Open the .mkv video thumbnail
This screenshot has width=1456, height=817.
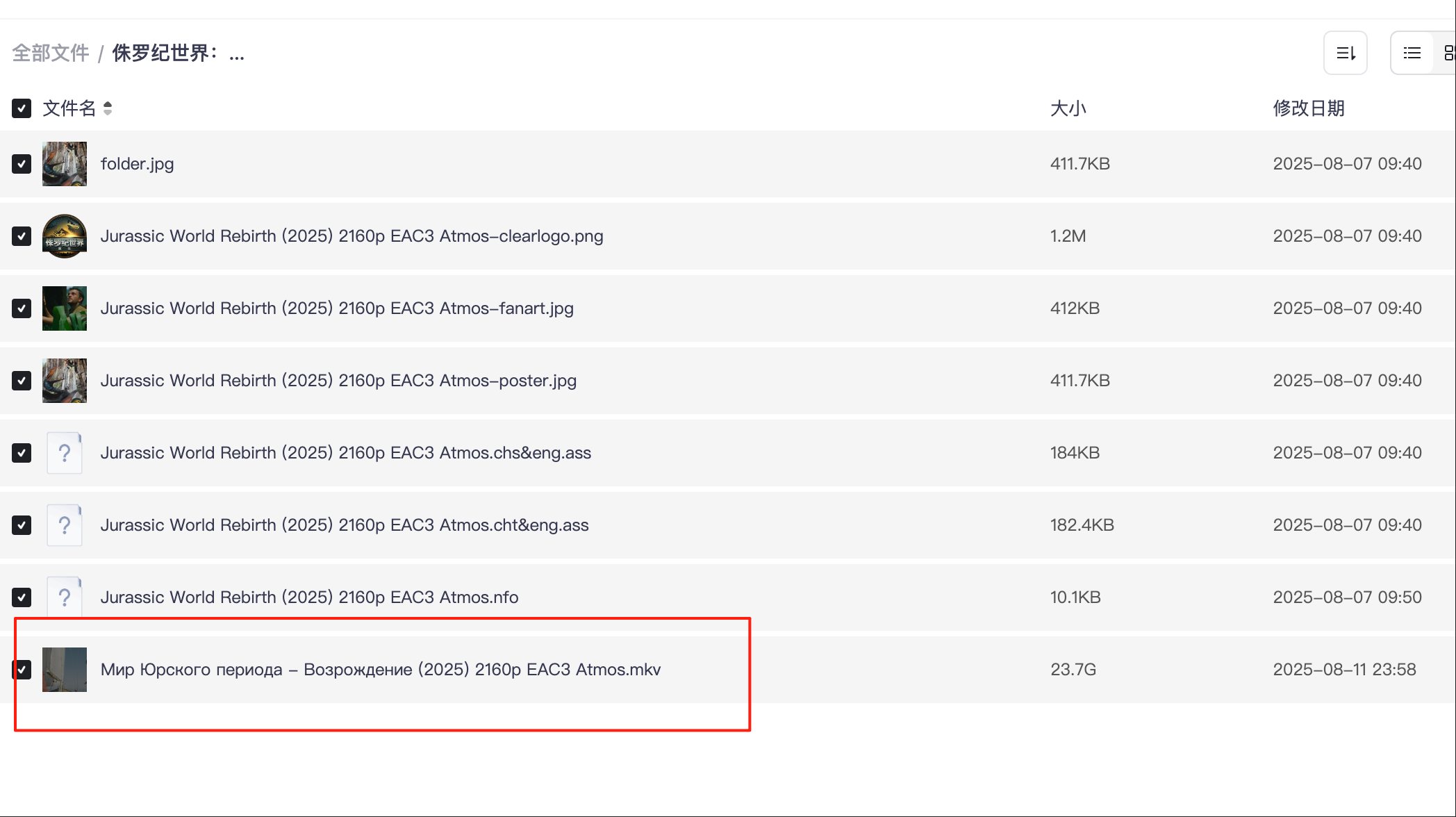pos(65,670)
